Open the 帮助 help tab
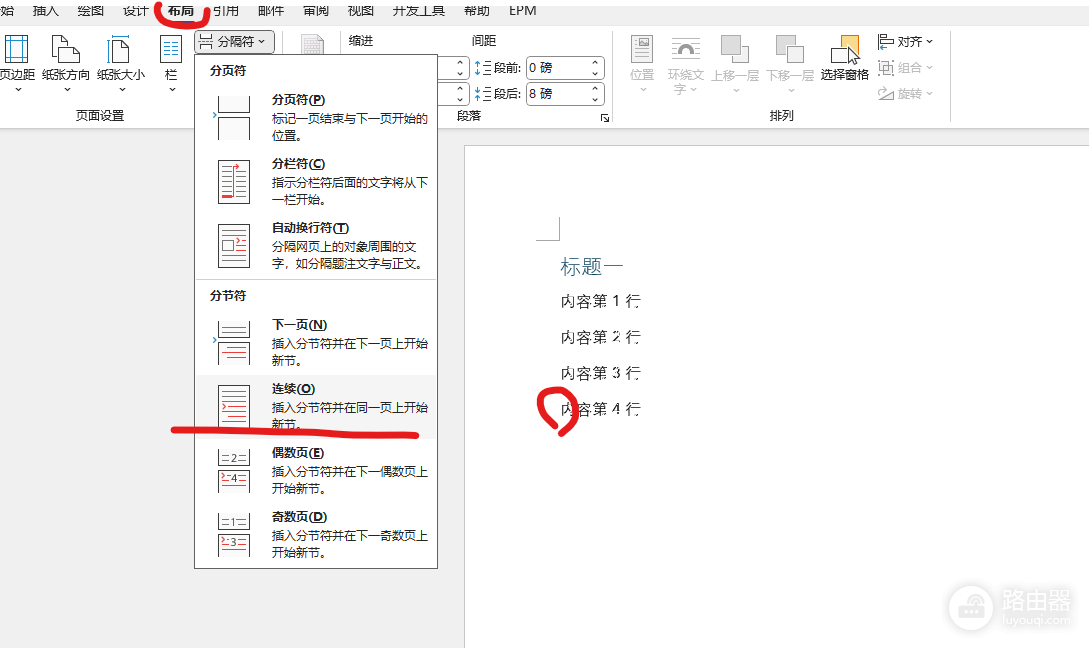Viewport: 1089px width, 648px height. (476, 10)
